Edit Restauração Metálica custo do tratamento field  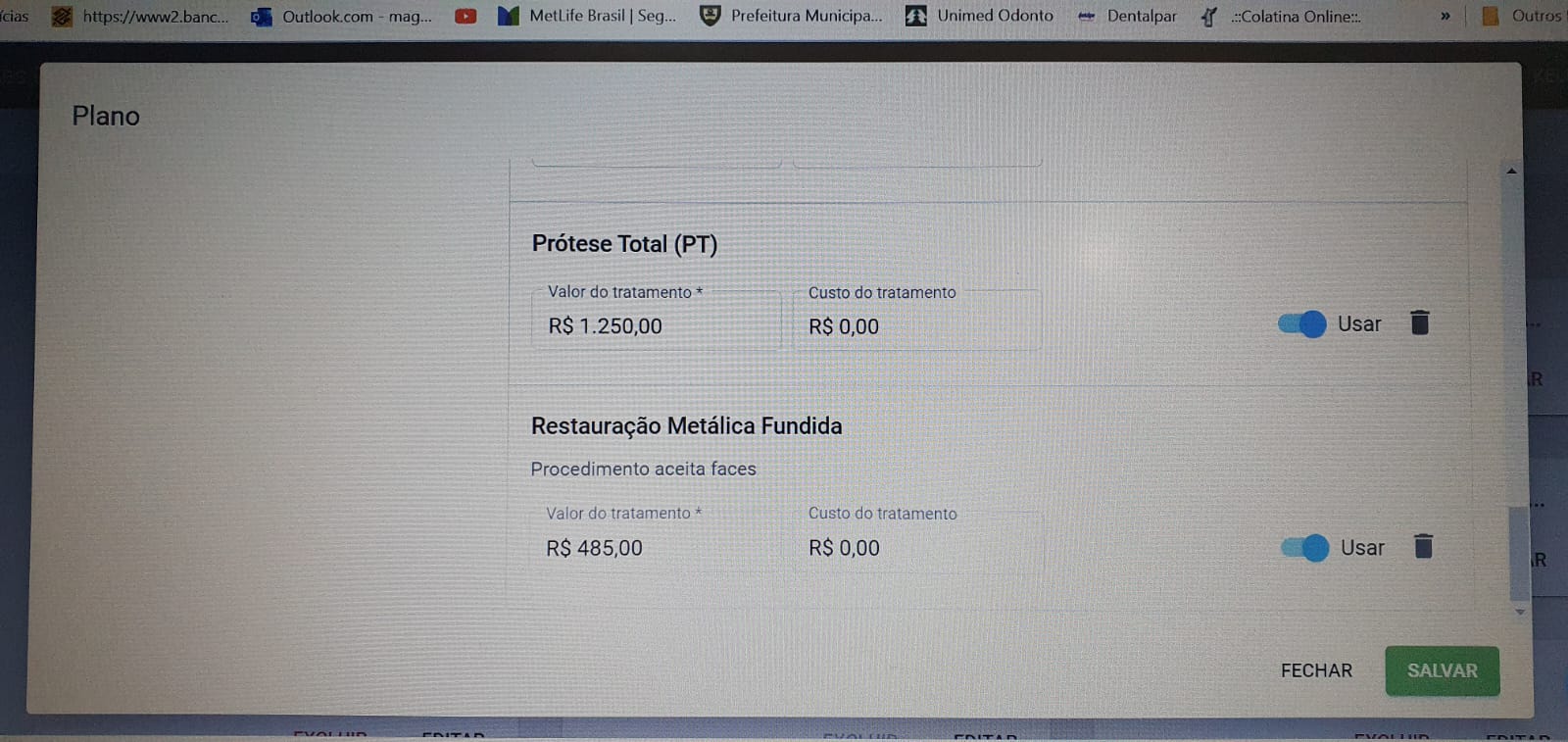click(916, 547)
